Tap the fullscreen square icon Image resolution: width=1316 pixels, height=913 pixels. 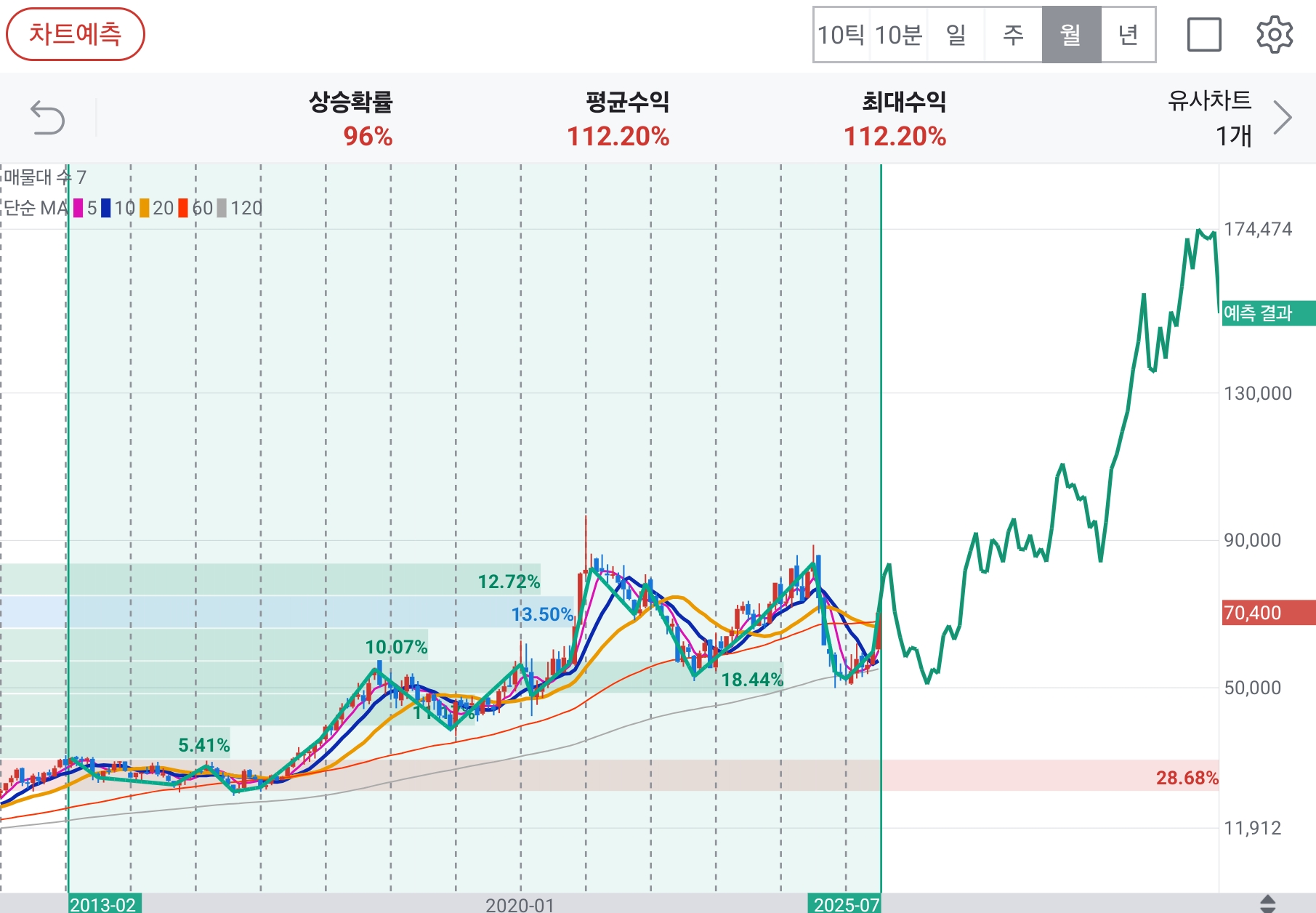pyautogui.click(x=1204, y=35)
